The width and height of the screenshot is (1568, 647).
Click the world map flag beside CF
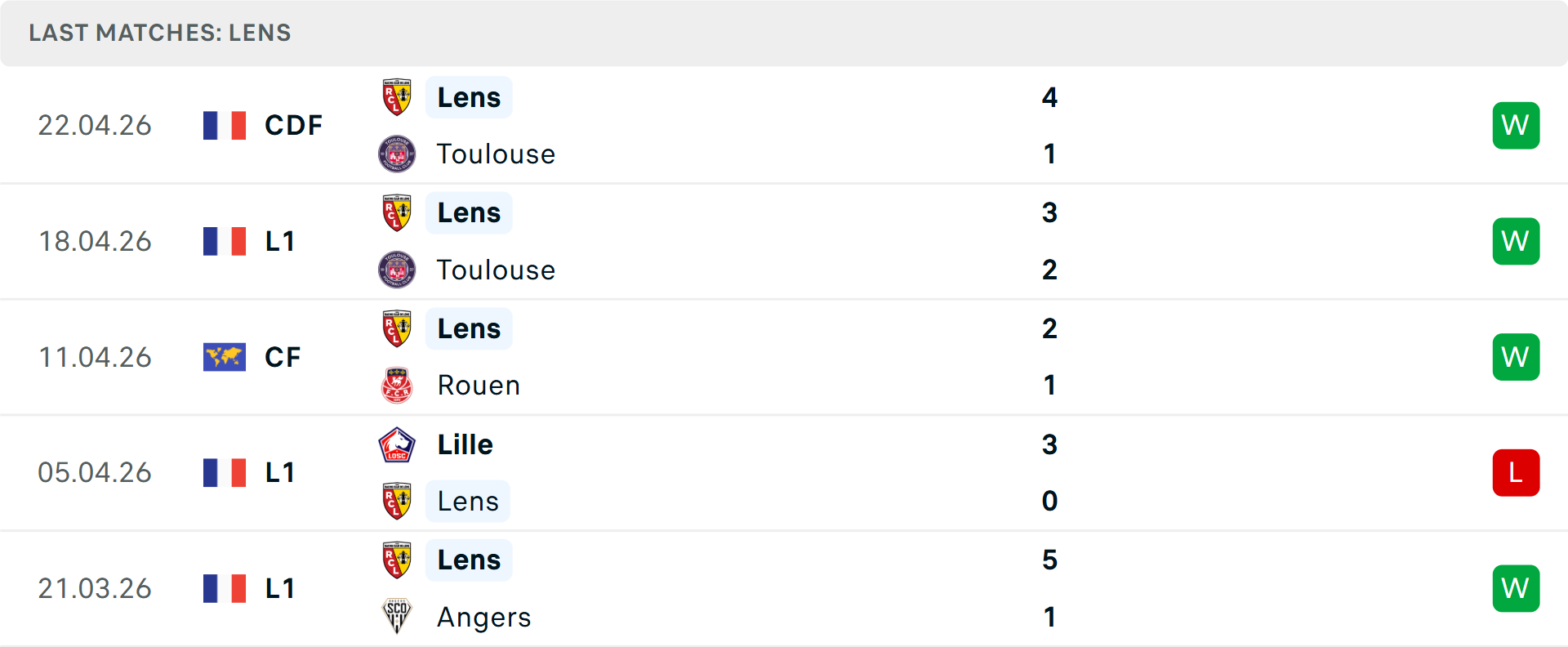225,357
